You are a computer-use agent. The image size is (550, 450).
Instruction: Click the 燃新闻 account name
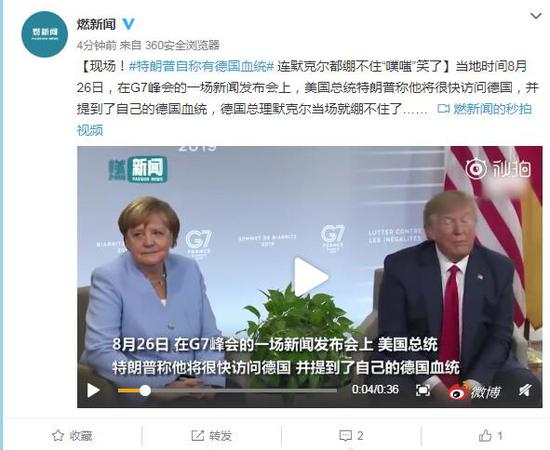point(96,24)
